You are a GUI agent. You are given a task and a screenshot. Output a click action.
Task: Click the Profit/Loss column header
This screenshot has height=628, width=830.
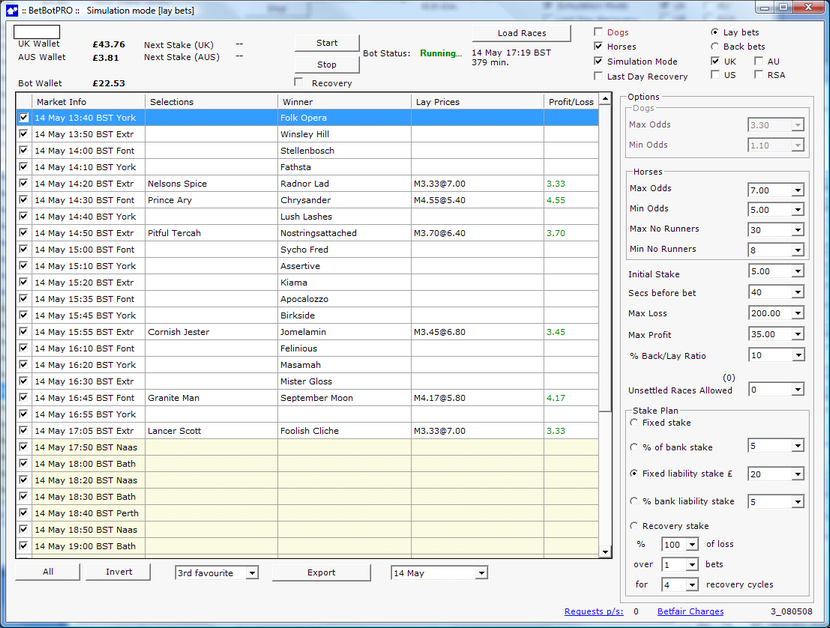571,102
